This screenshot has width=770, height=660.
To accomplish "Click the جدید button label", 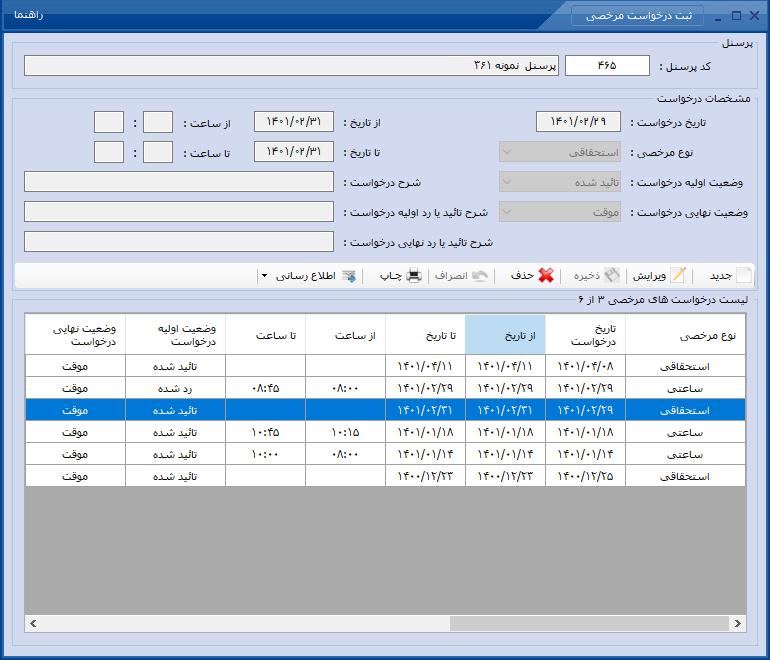I will click(x=720, y=276).
